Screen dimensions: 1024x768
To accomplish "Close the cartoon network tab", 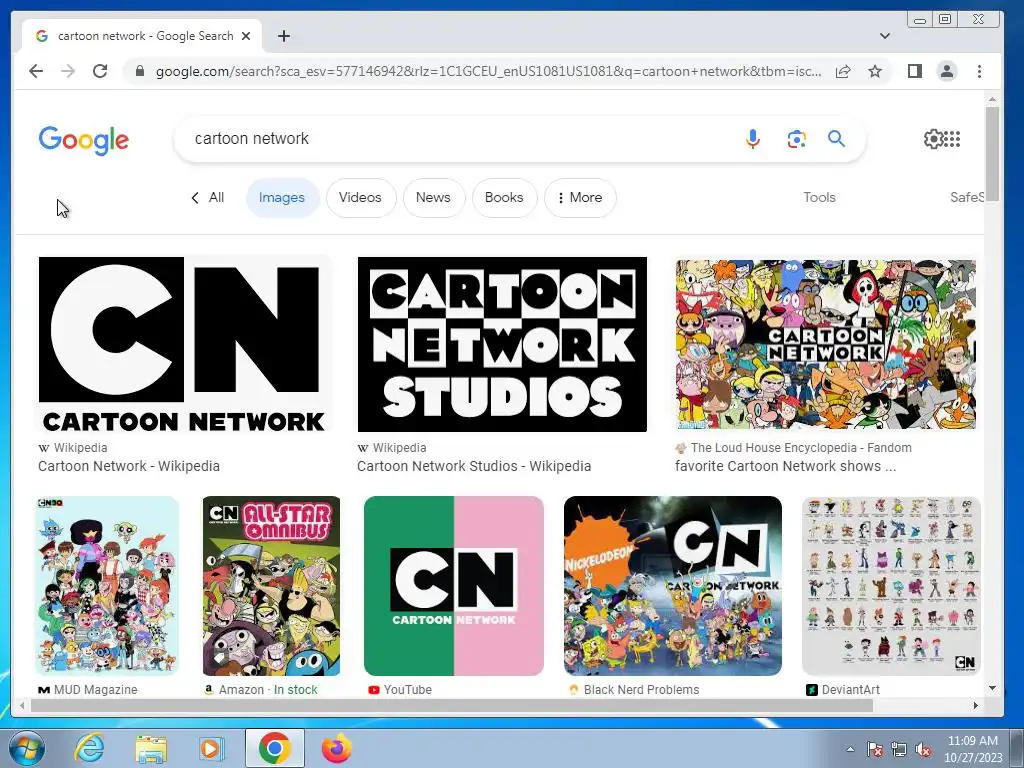I will [246, 36].
